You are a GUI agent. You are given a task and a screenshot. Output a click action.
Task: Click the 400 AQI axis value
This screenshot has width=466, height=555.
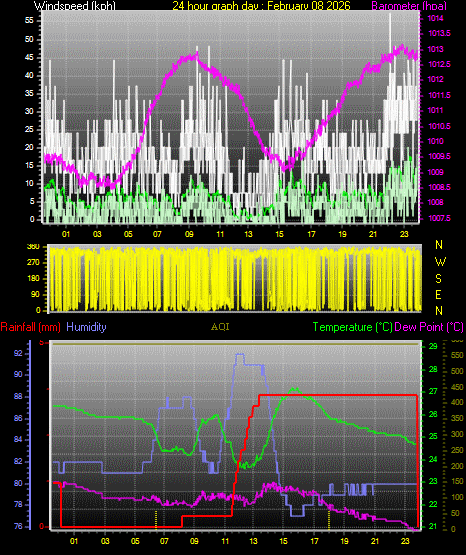pyautogui.click(x=458, y=402)
